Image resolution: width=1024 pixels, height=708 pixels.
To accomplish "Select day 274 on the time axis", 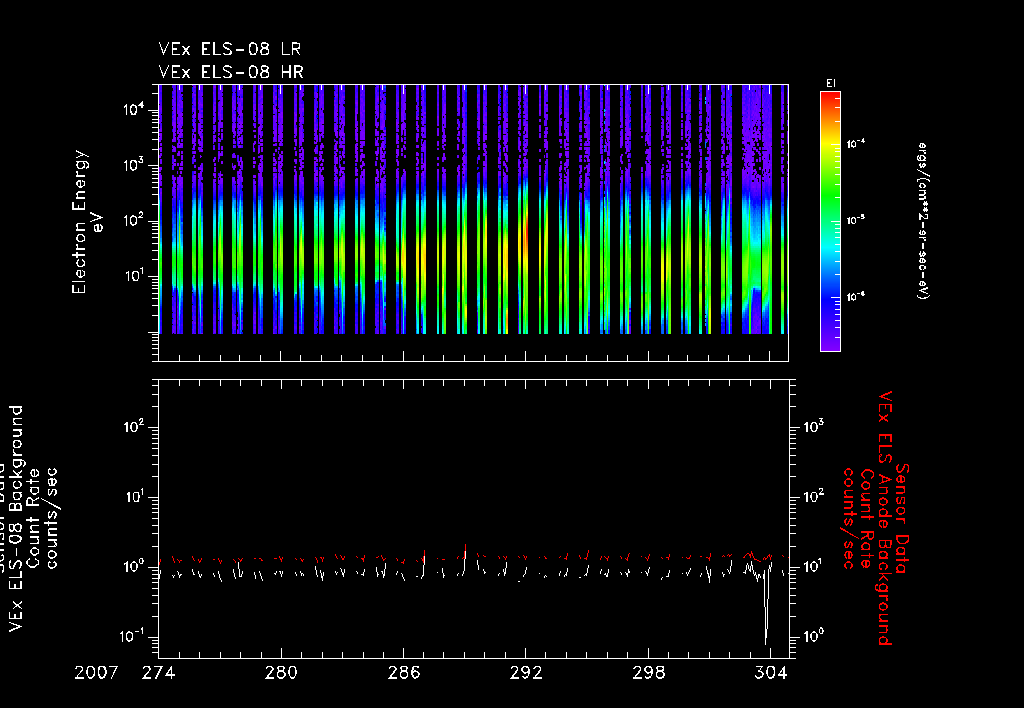I will pos(160,673).
